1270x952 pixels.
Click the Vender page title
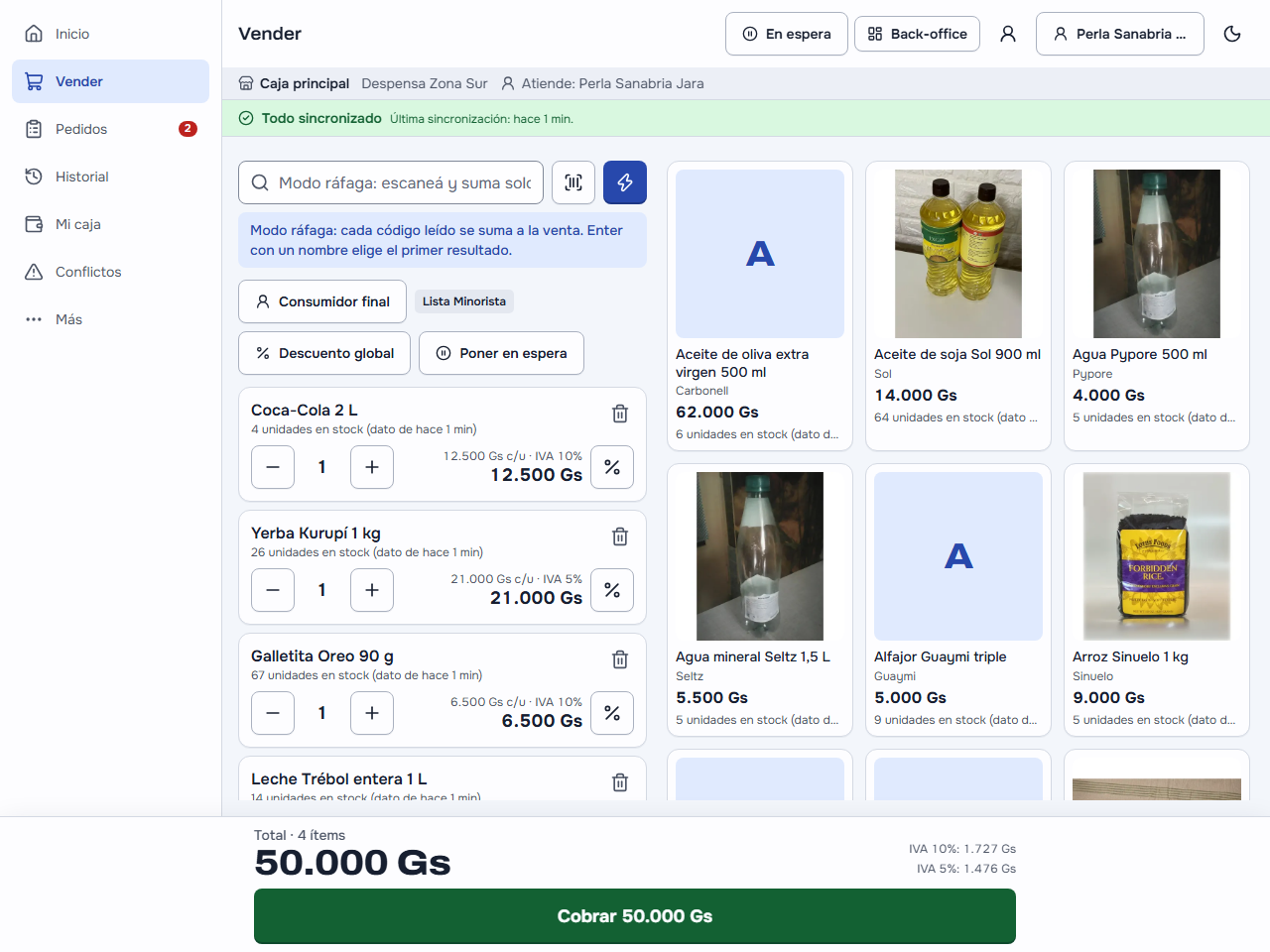(270, 34)
